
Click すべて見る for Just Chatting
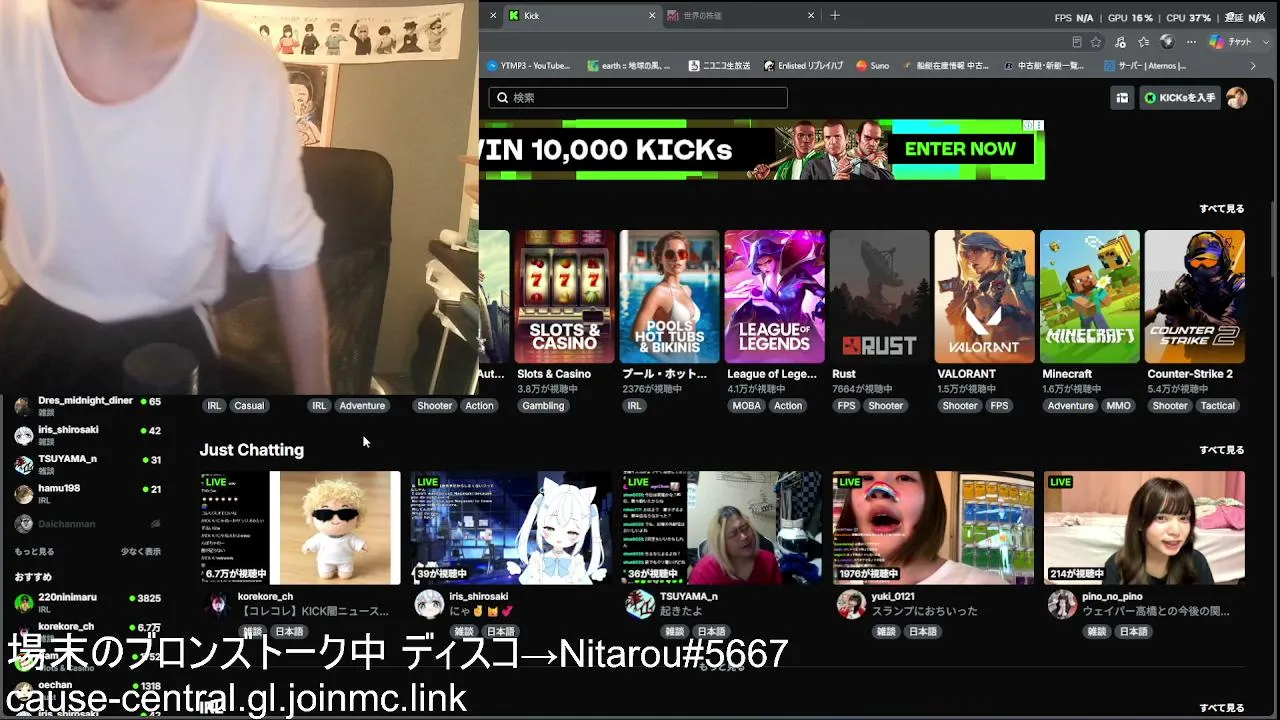pos(1222,450)
